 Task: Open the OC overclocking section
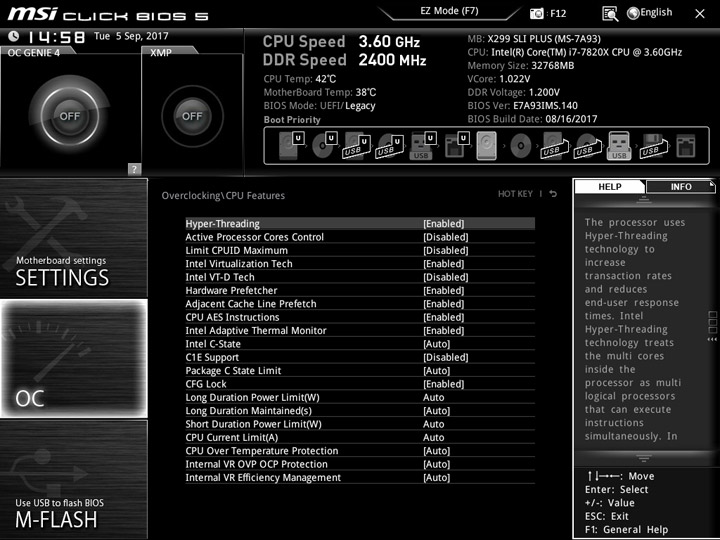74,359
